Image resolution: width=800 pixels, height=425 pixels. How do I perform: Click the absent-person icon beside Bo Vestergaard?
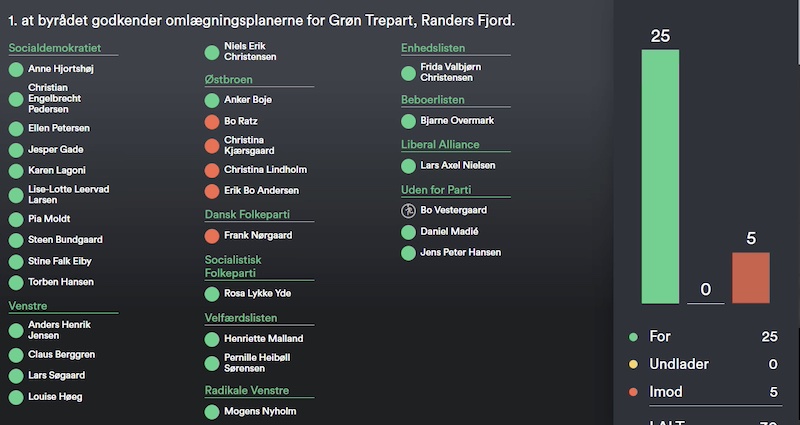click(x=408, y=210)
